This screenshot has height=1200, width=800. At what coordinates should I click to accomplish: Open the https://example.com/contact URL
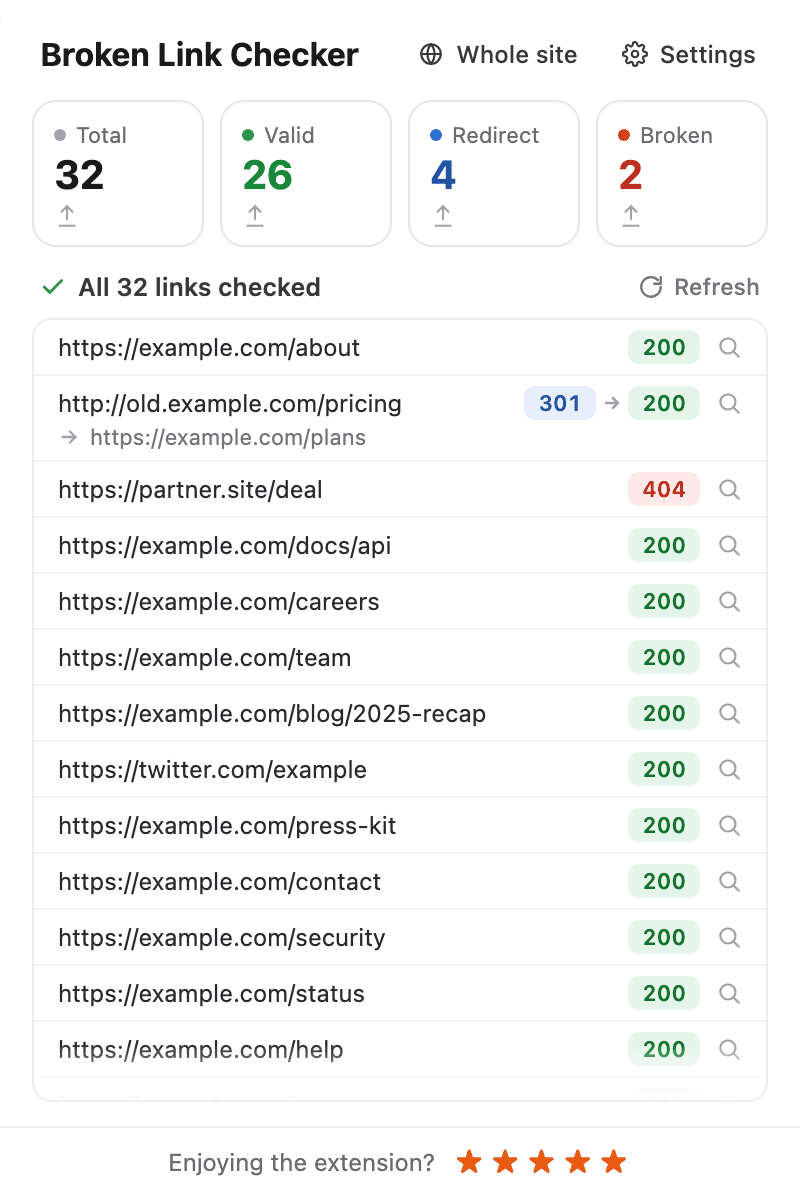click(x=220, y=882)
